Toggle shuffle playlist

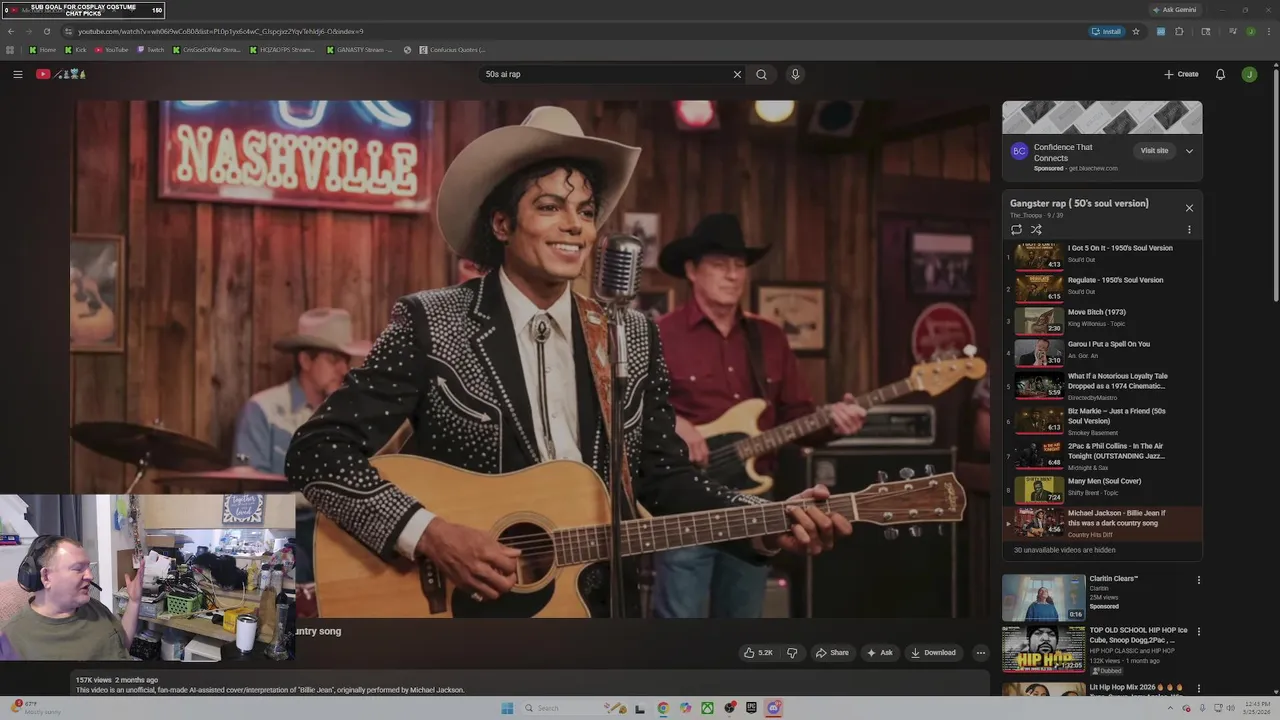1036,230
